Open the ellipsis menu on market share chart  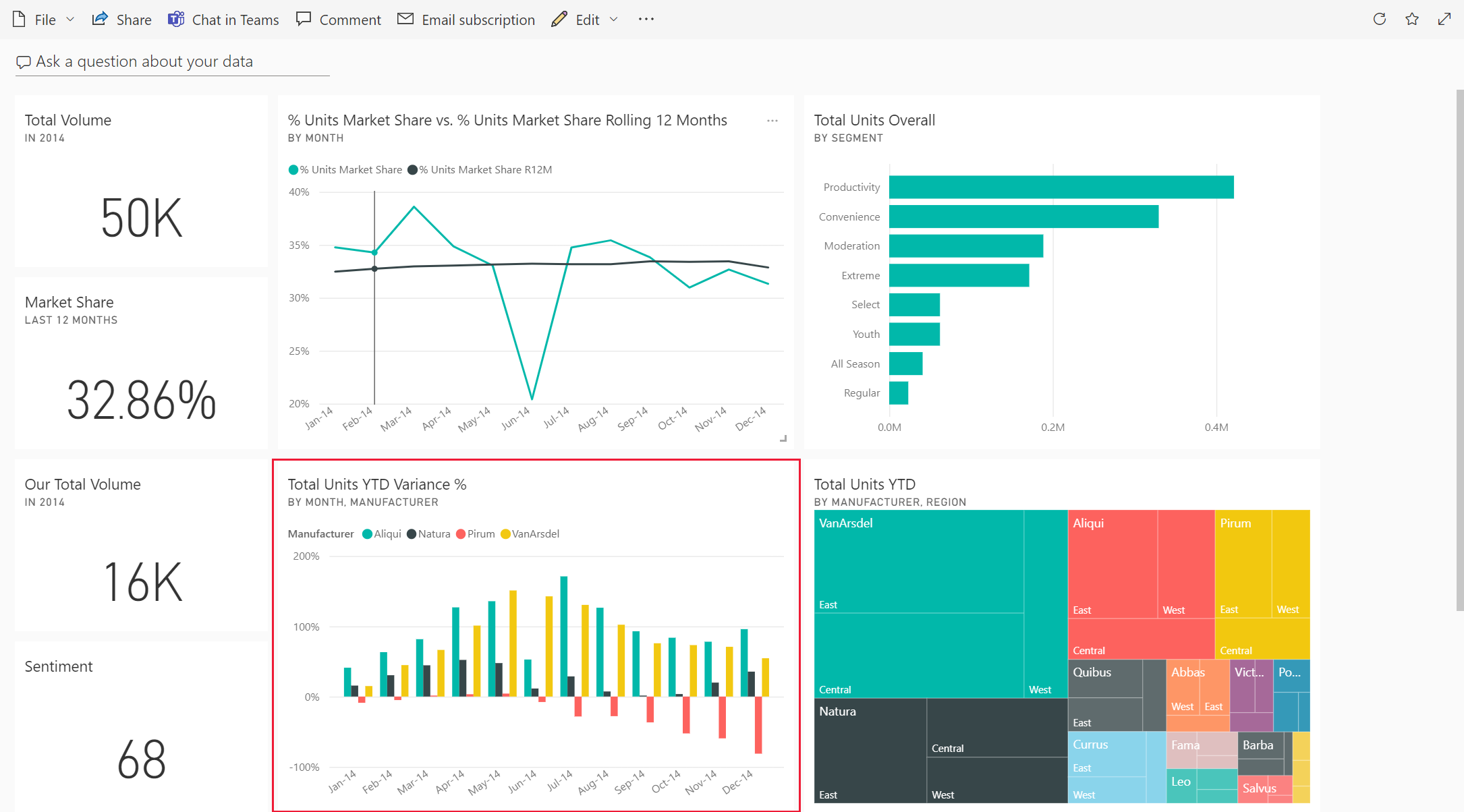[775, 121]
